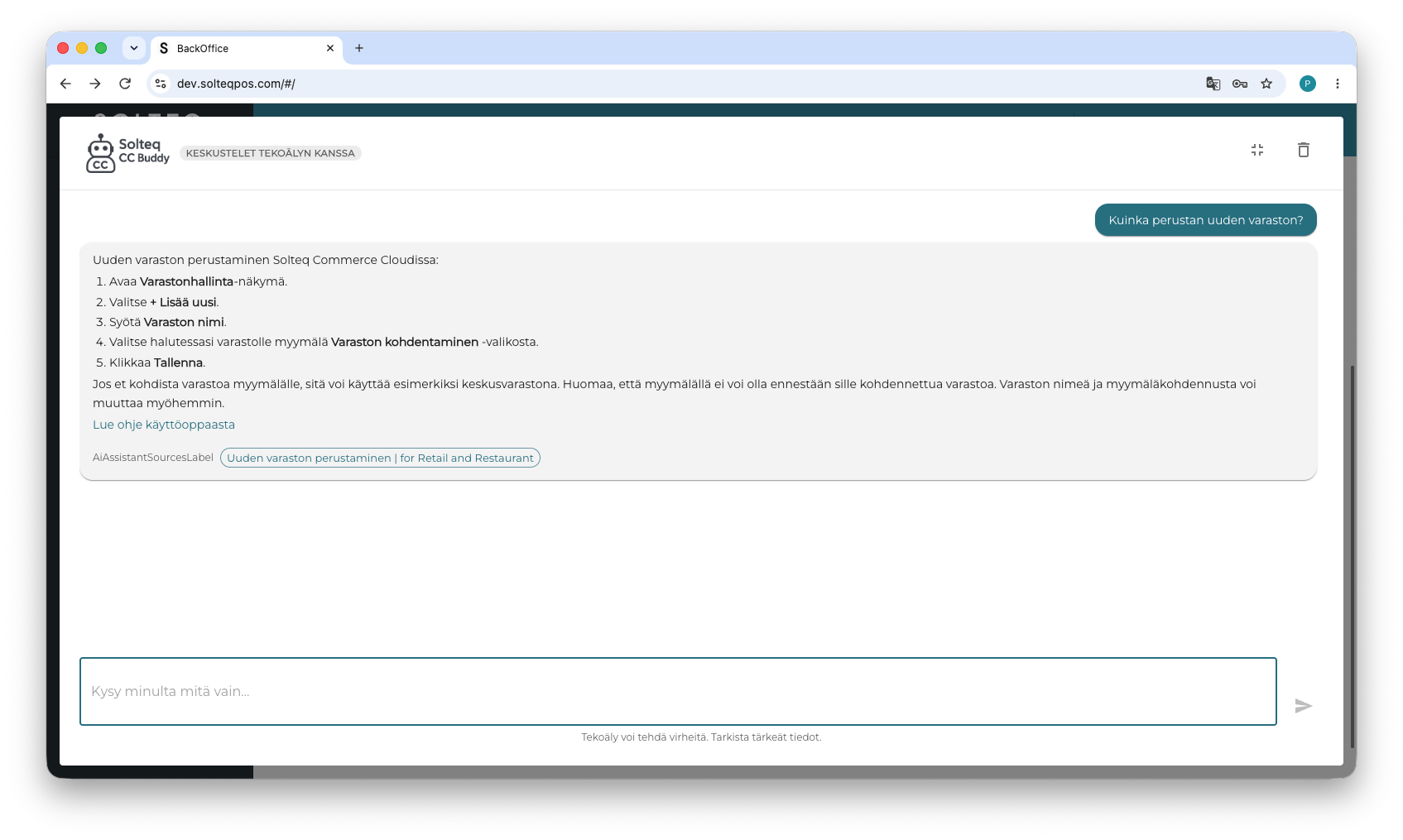Expand the tab search dropdown

(x=134, y=48)
